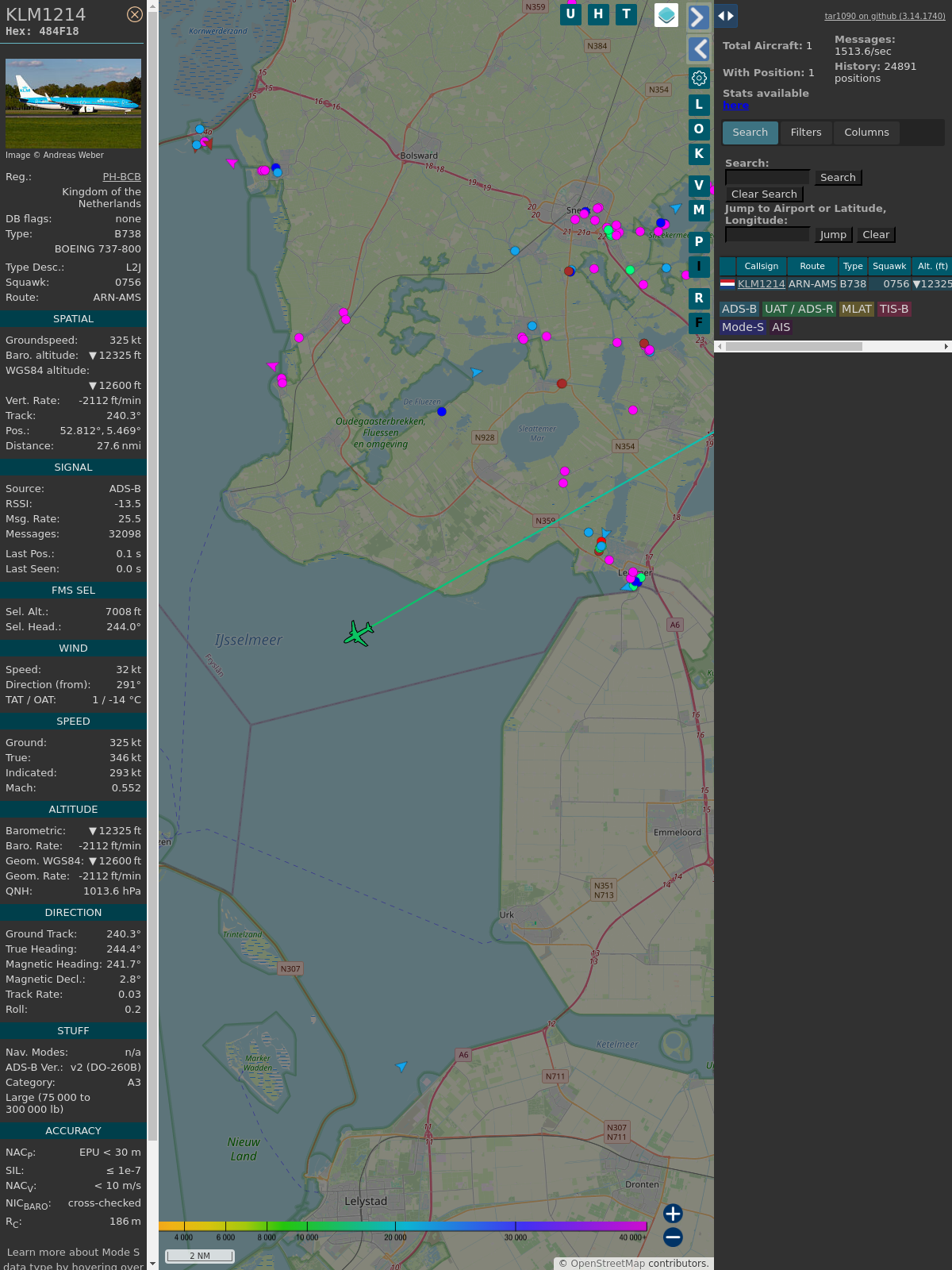Zoom in the map with plus
Screen dimensions: 952x1270
[673, 1214]
